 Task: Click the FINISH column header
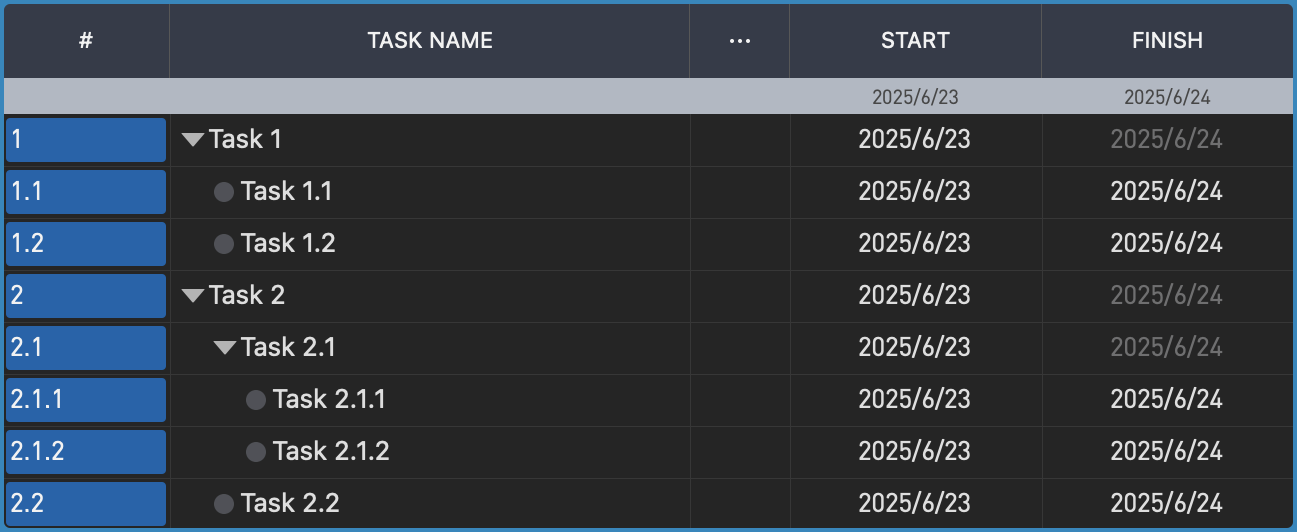[x=1167, y=41]
